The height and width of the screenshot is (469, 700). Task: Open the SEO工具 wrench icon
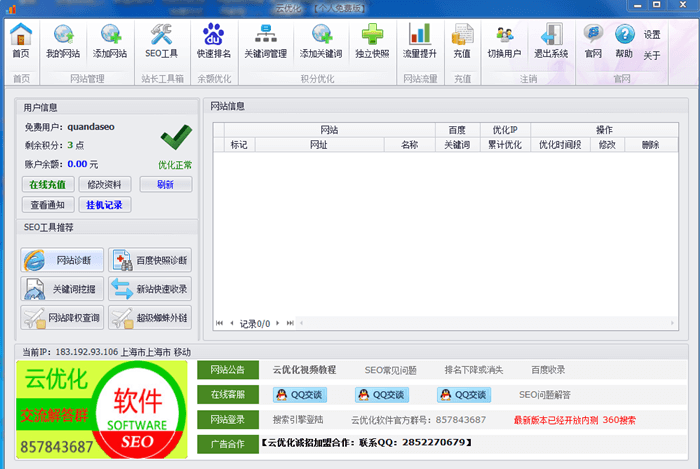[162, 41]
